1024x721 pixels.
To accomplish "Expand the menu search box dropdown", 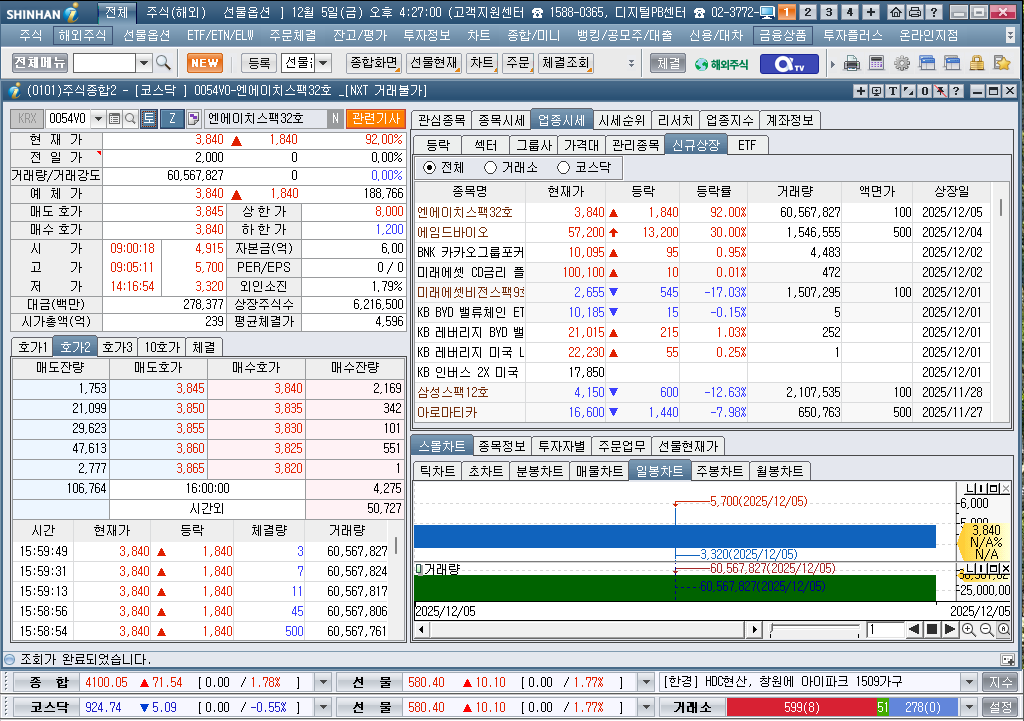I will (x=144, y=63).
